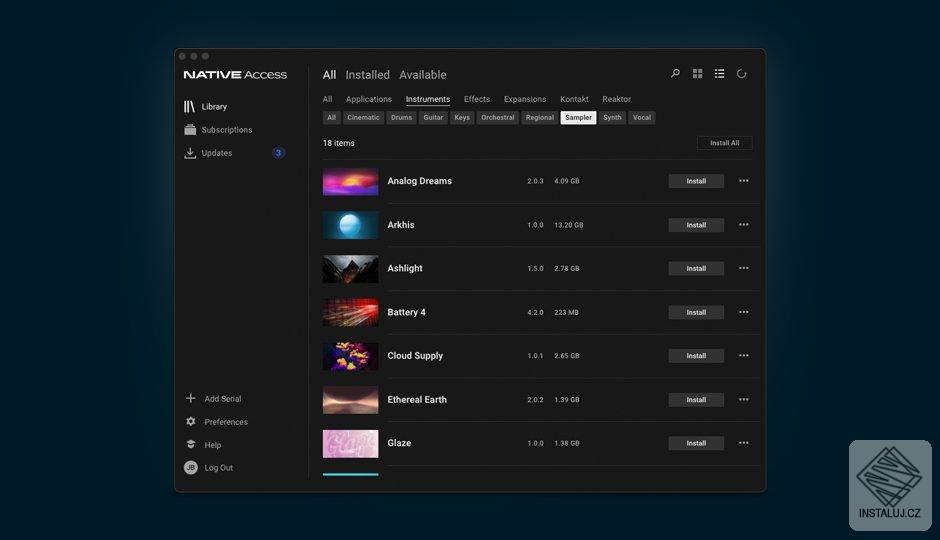The width and height of the screenshot is (940, 540).
Task: Click the JB user avatar
Action: (x=191, y=467)
